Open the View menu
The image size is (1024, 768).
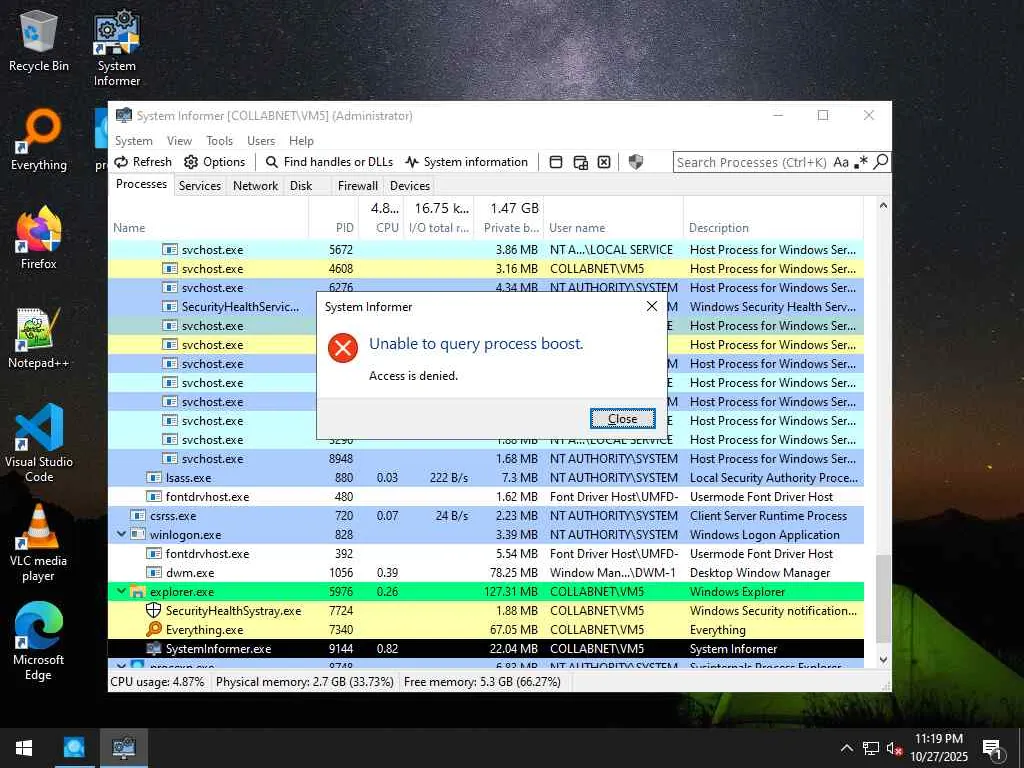179,140
